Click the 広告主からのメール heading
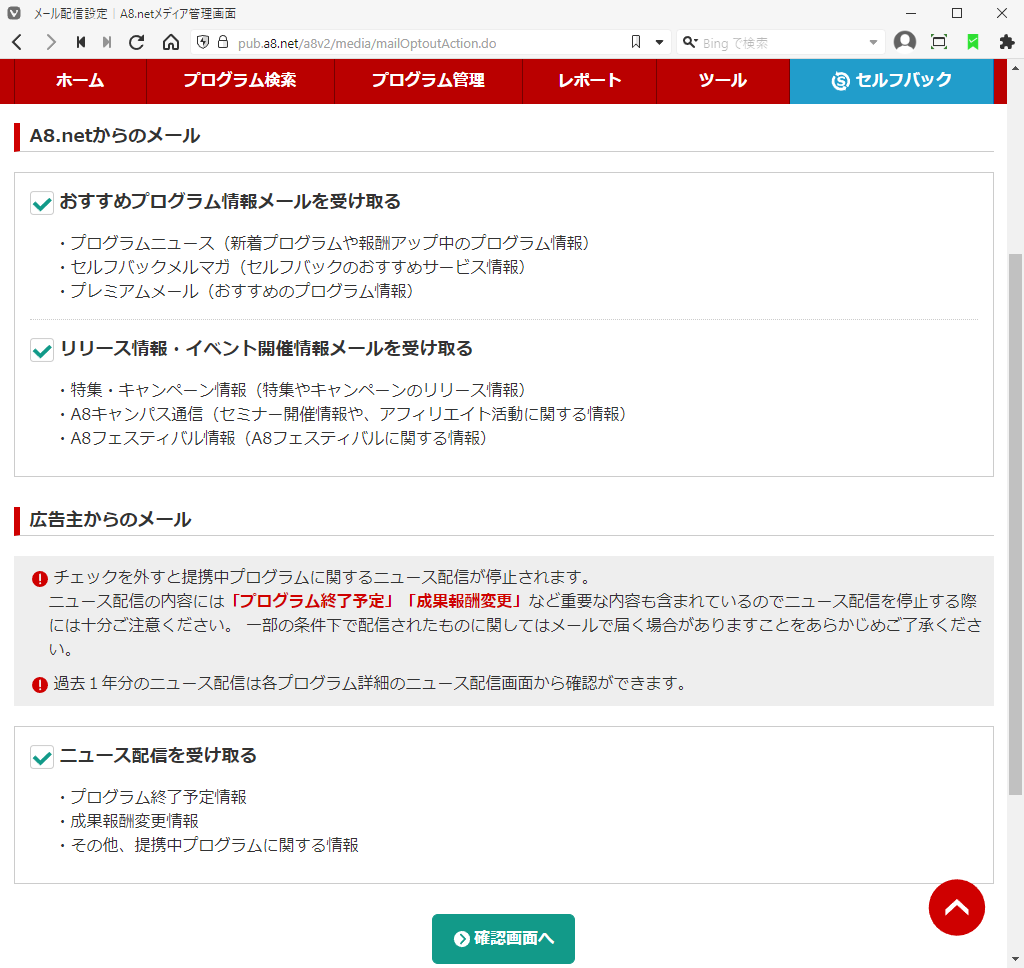 (x=110, y=520)
